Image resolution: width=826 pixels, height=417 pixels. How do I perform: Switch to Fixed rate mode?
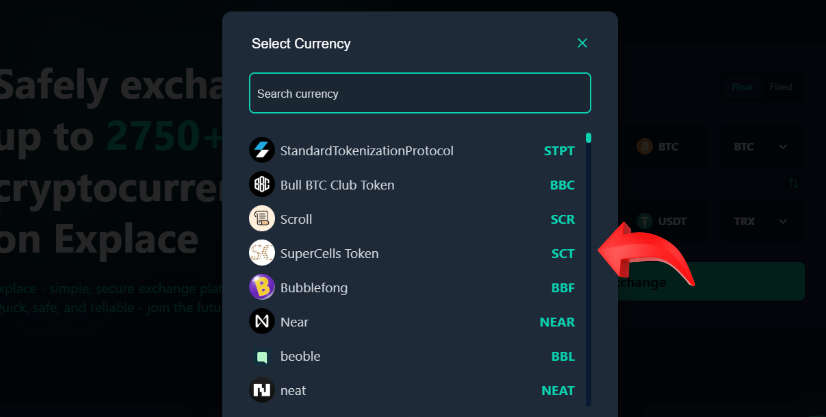[x=780, y=87]
